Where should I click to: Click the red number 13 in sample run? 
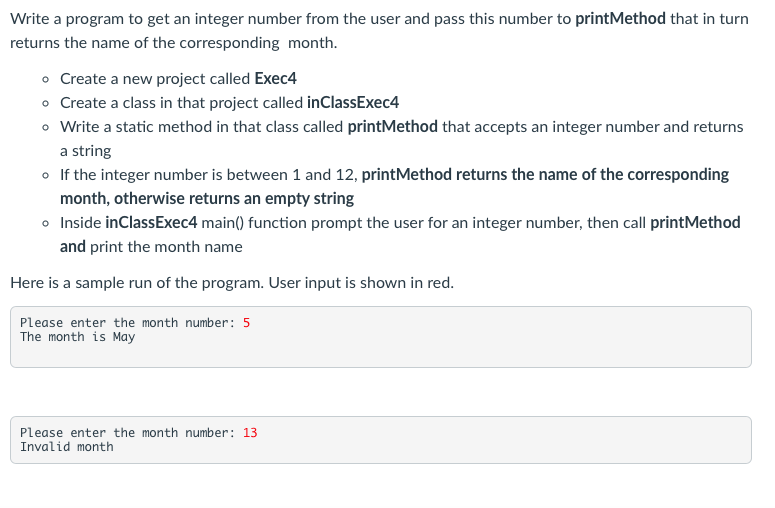250,433
